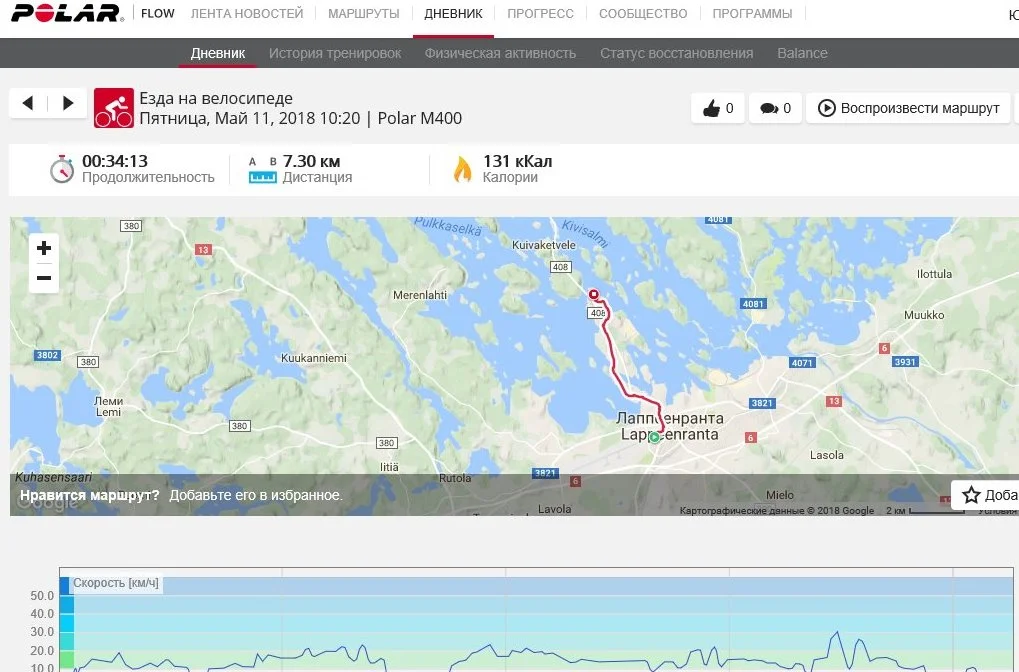1019x672 pixels.
Task: Switch to Физическая активность tab
Action: point(500,53)
